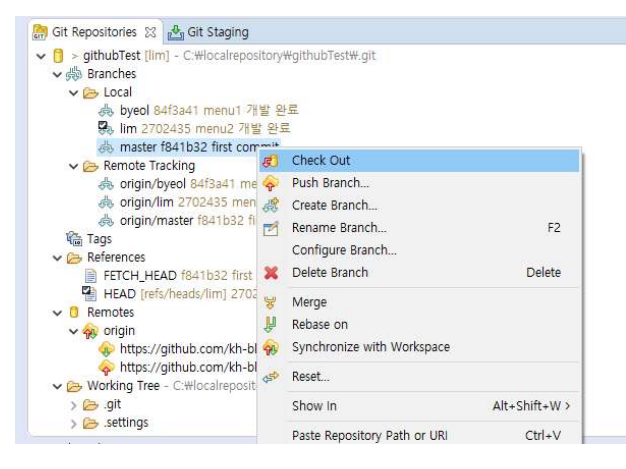Image resolution: width=626 pixels, height=469 pixels.
Task: Select master f841b32 first commit row
Action: (188, 147)
